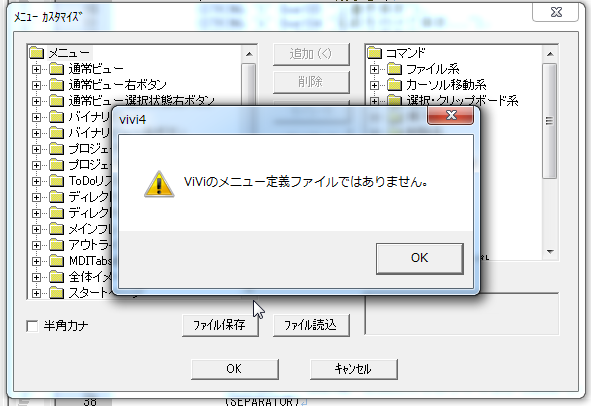Screen dimensions: 591x406
Task: Dismiss the vivi4 warning with OK
Action: point(420,258)
